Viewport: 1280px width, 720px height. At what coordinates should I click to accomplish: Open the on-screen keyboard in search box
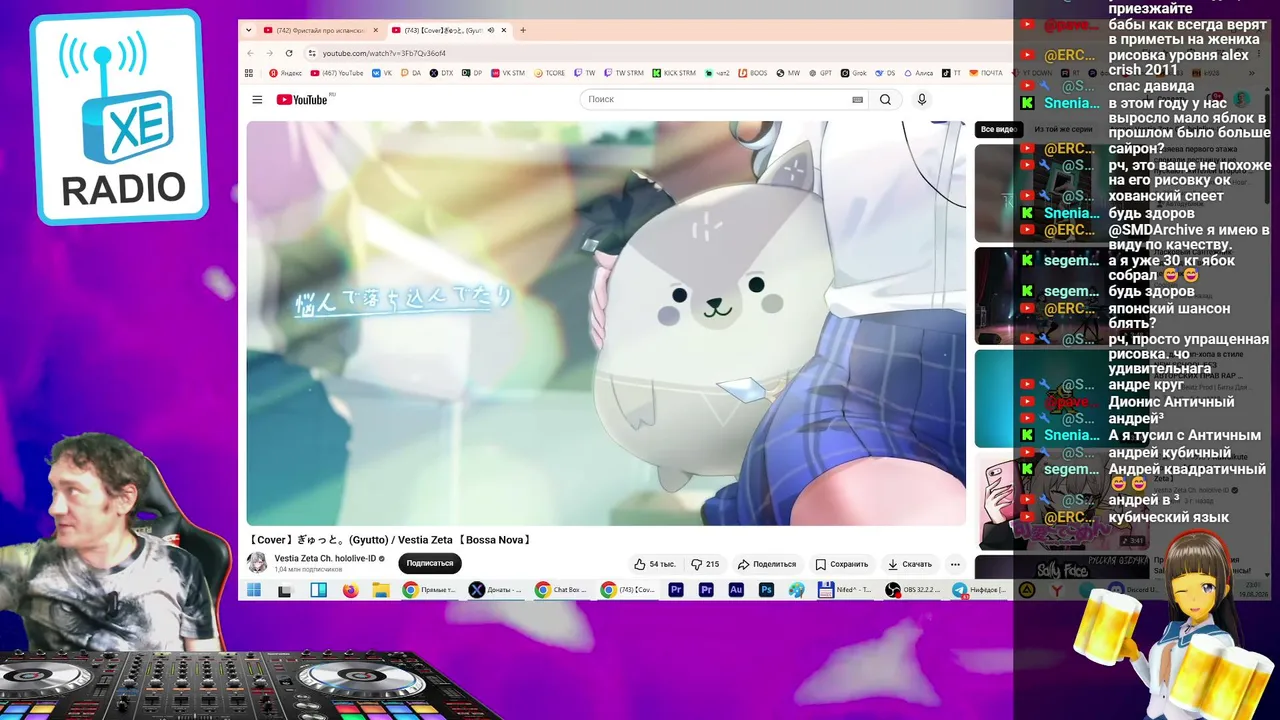click(857, 100)
